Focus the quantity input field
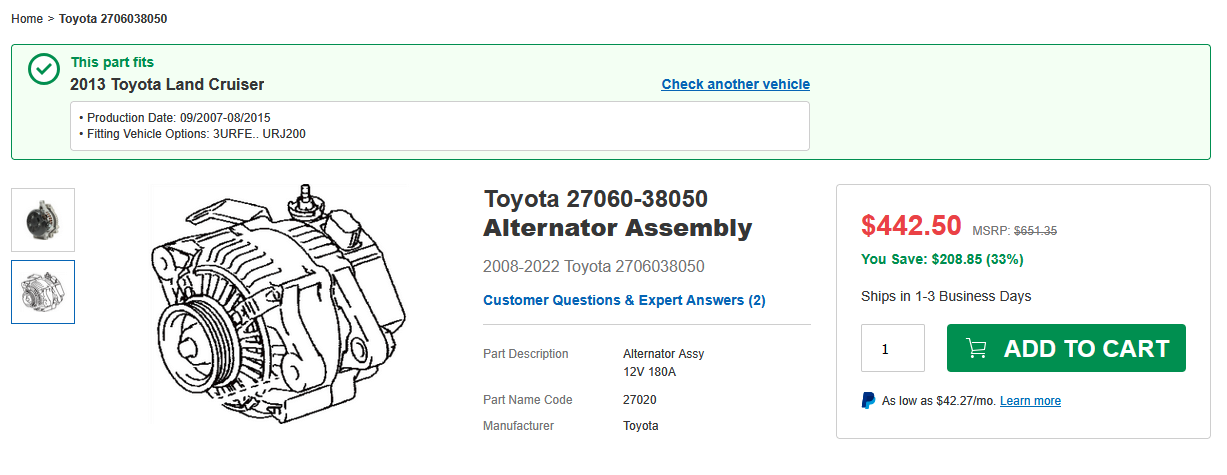 tap(892, 348)
